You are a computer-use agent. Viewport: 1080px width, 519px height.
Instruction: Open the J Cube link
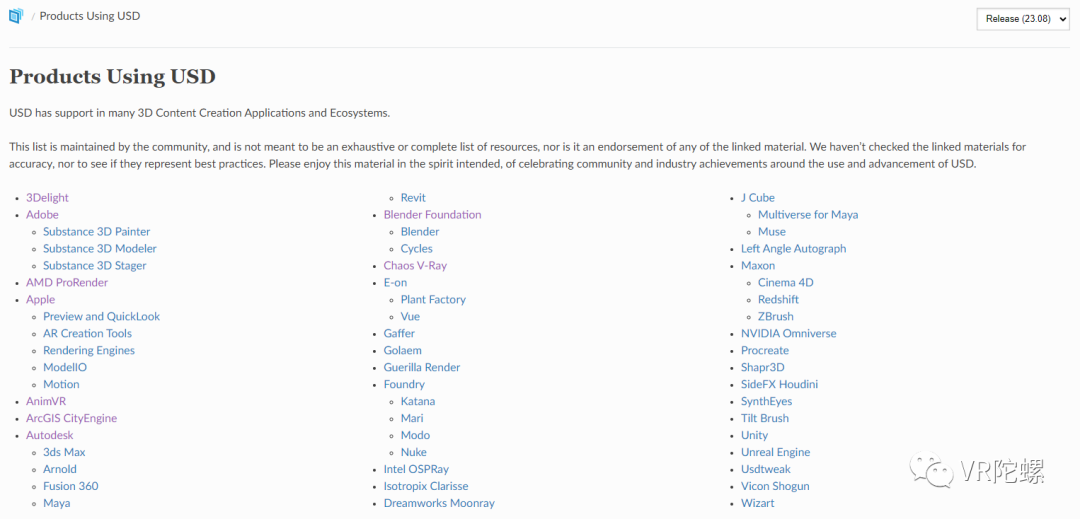(758, 198)
